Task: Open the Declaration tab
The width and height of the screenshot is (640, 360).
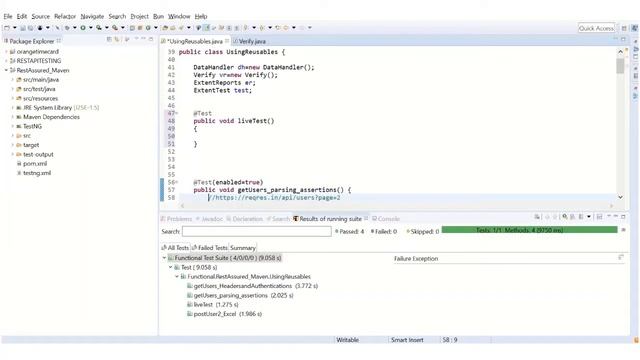Action: [x=244, y=219]
